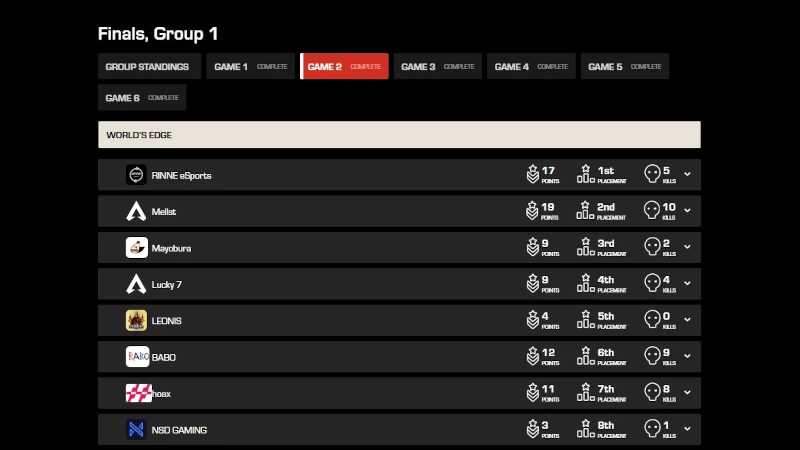Switch to Game 3 tab
Image resolution: width=800 pixels, height=450 pixels.
pyautogui.click(x=438, y=66)
